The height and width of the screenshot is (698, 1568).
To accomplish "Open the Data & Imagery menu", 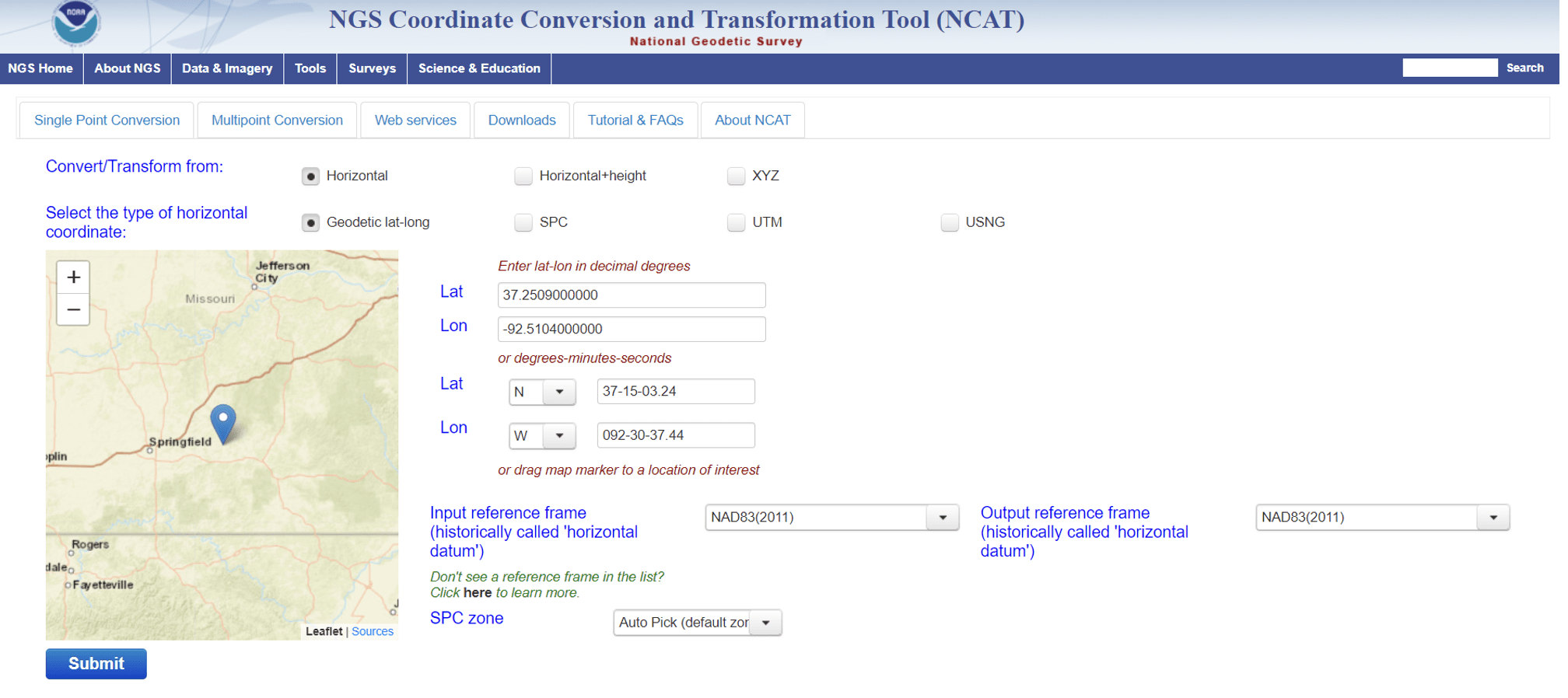I will point(227,68).
